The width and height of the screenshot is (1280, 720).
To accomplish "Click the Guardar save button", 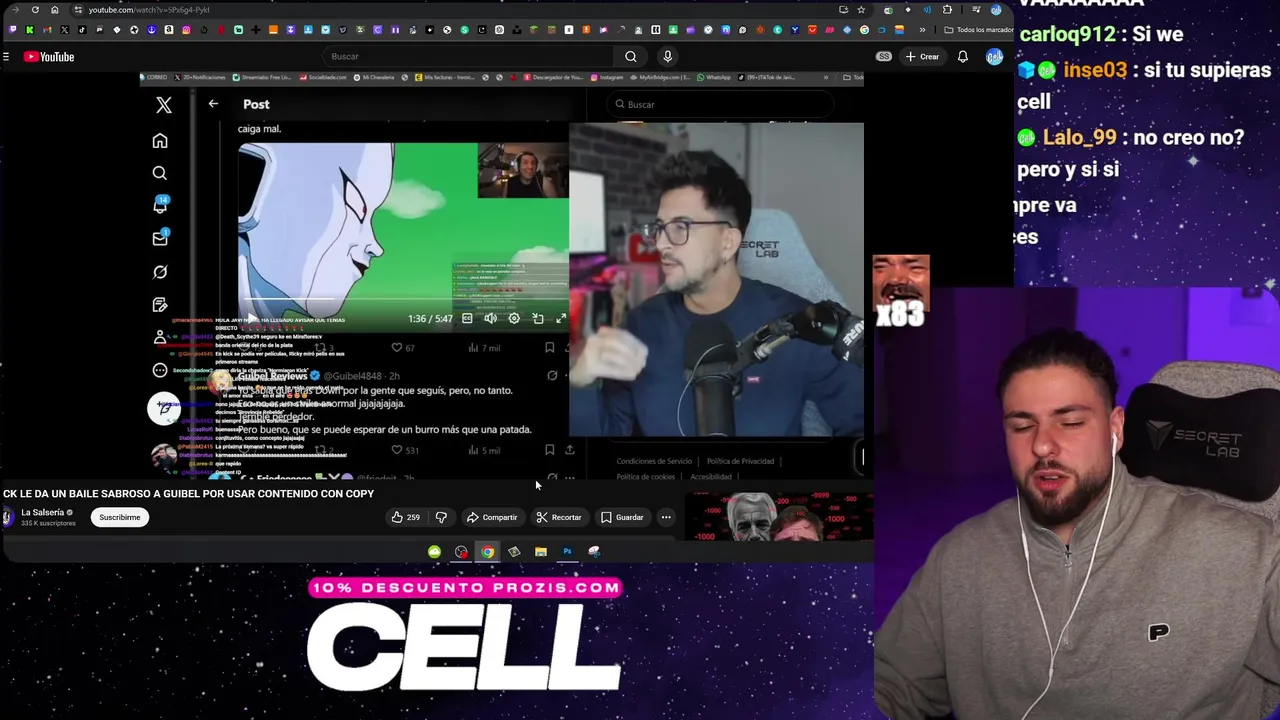I will pos(622,518).
